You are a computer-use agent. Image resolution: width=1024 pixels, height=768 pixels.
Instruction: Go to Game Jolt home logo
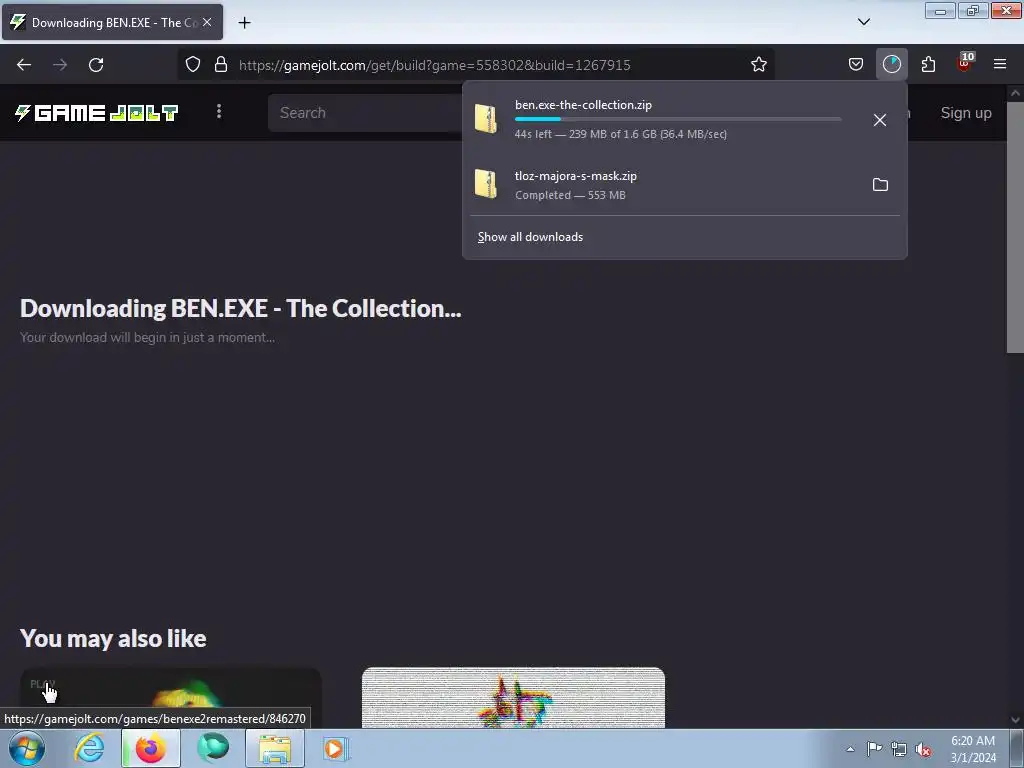(x=97, y=113)
